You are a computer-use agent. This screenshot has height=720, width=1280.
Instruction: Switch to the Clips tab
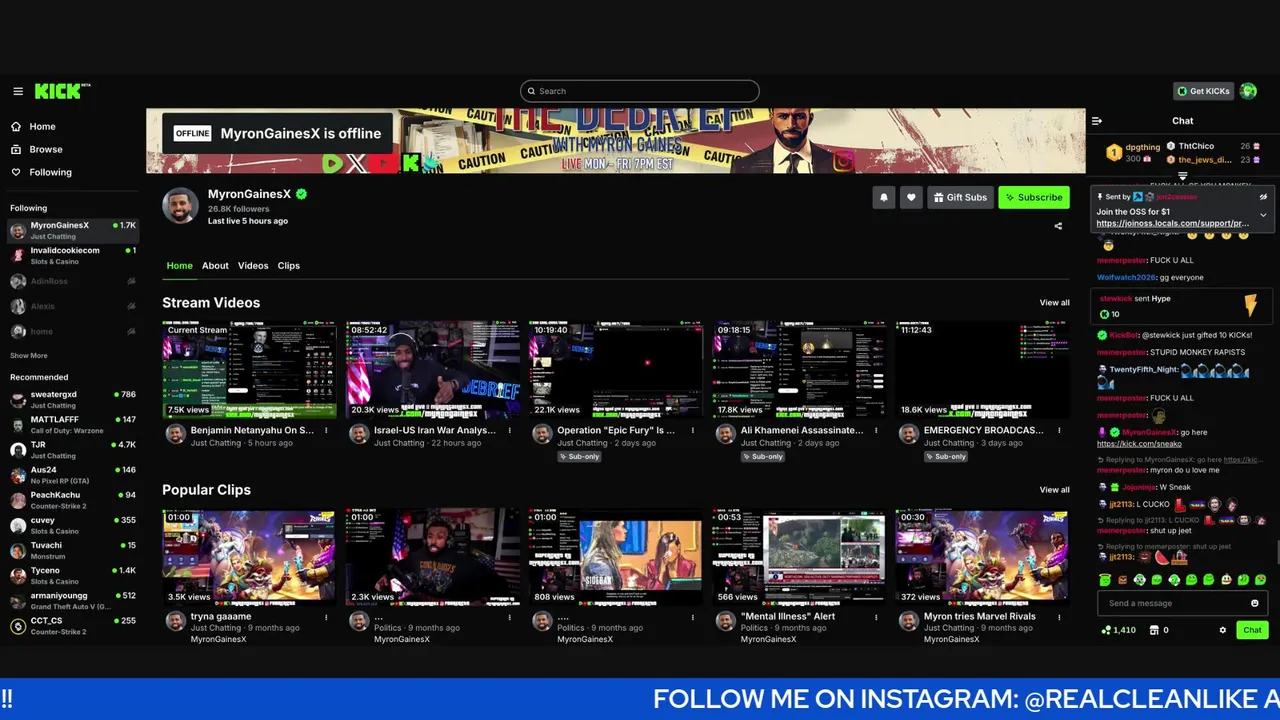[x=289, y=266]
